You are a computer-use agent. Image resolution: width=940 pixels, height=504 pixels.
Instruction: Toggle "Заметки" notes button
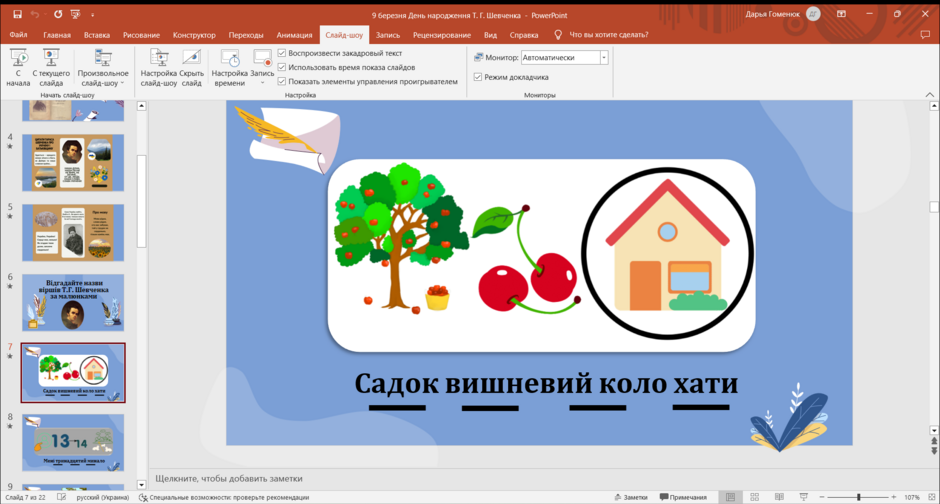click(x=631, y=497)
